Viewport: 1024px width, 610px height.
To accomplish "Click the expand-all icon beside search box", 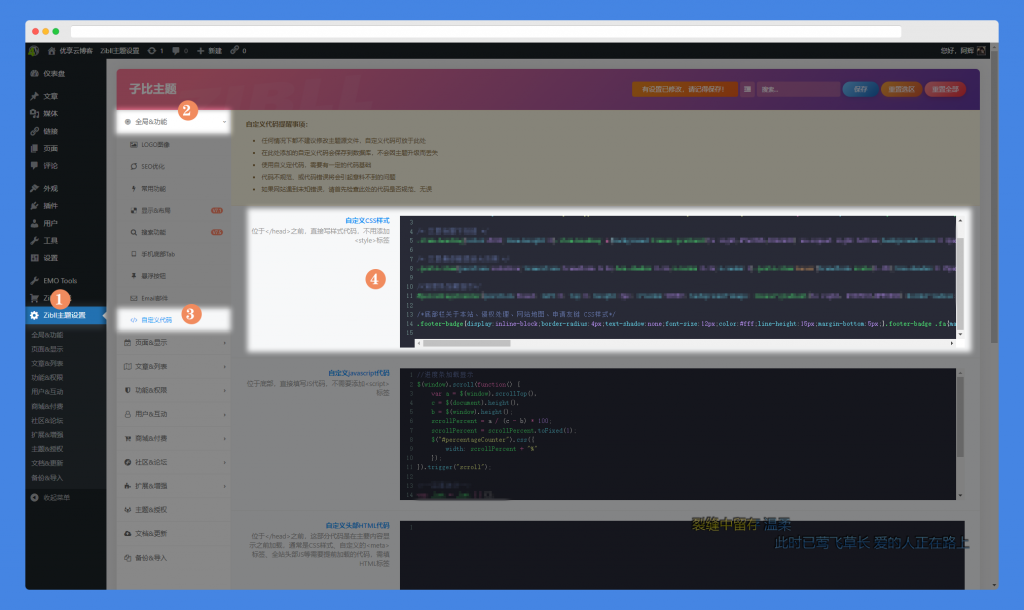I will (x=748, y=89).
